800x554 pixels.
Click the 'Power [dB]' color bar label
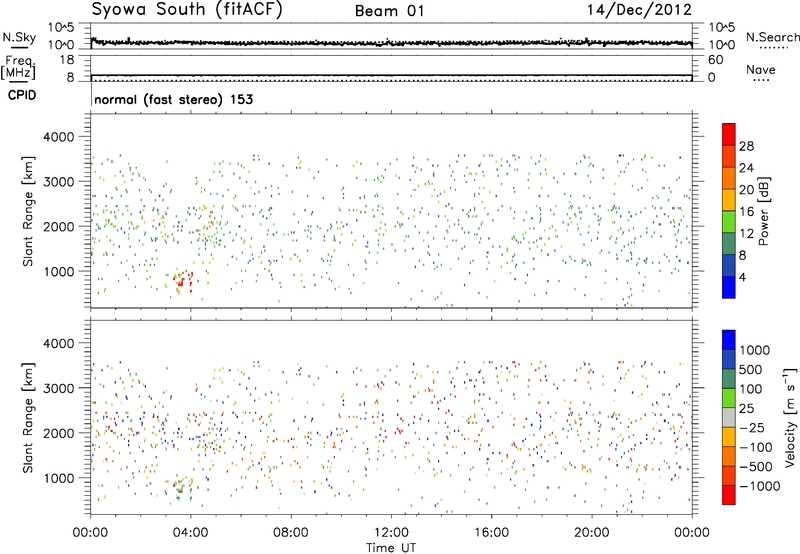coord(763,211)
